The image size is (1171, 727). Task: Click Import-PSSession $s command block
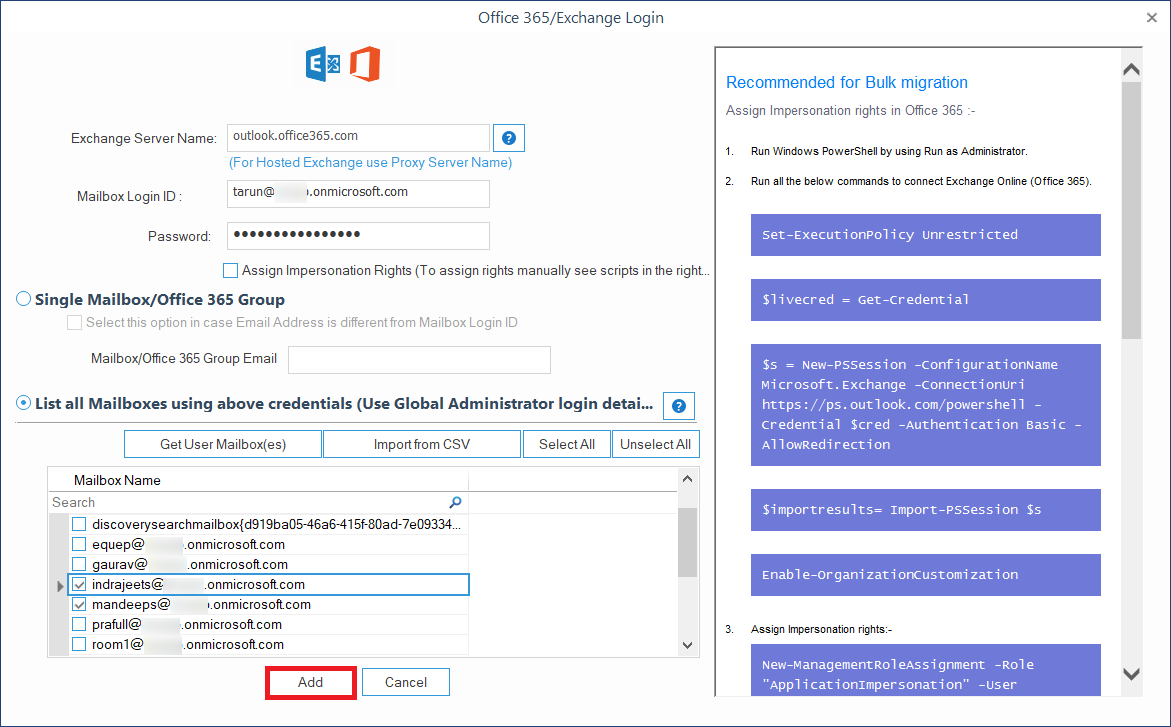925,510
